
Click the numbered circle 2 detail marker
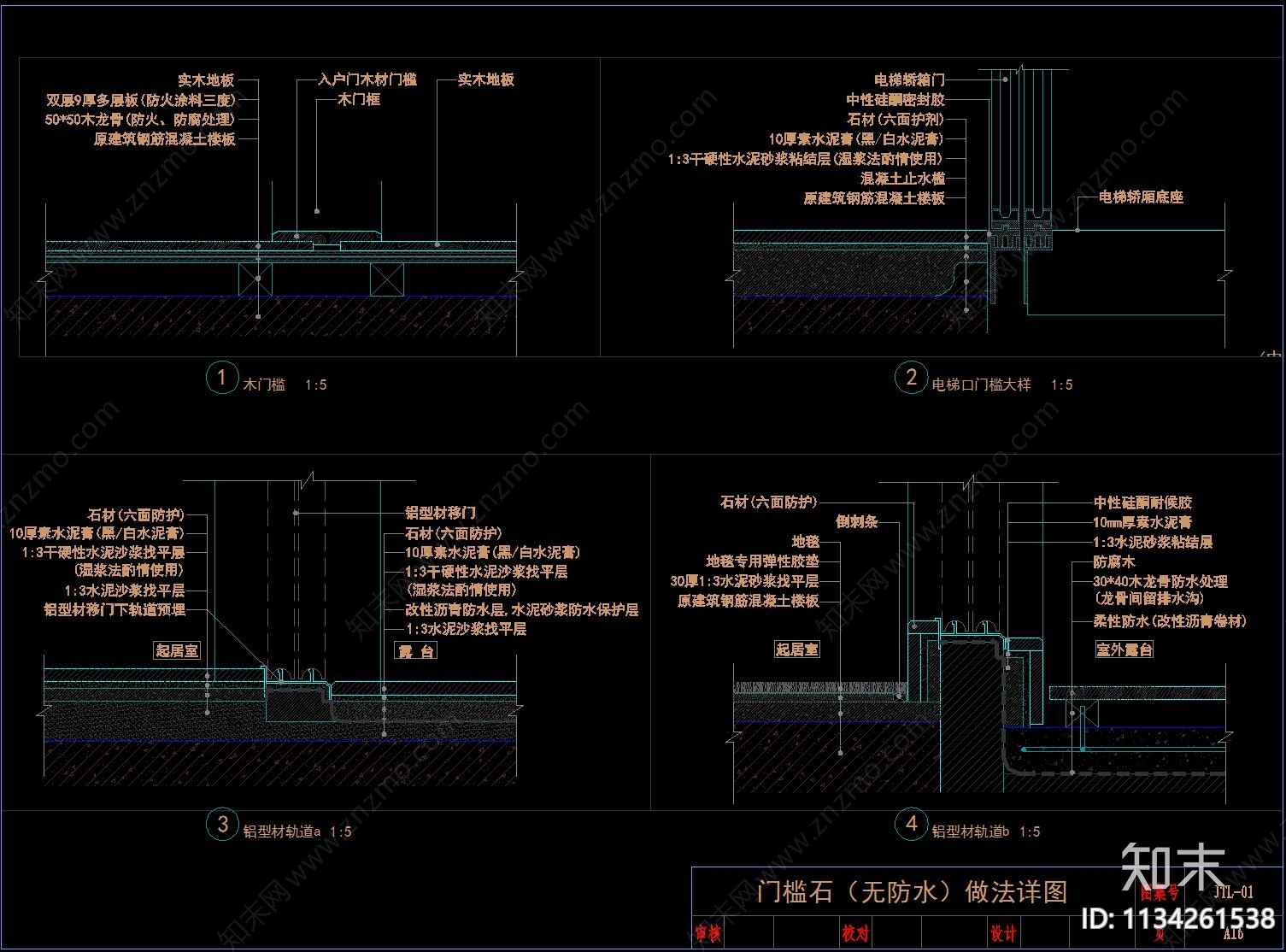click(911, 377)
